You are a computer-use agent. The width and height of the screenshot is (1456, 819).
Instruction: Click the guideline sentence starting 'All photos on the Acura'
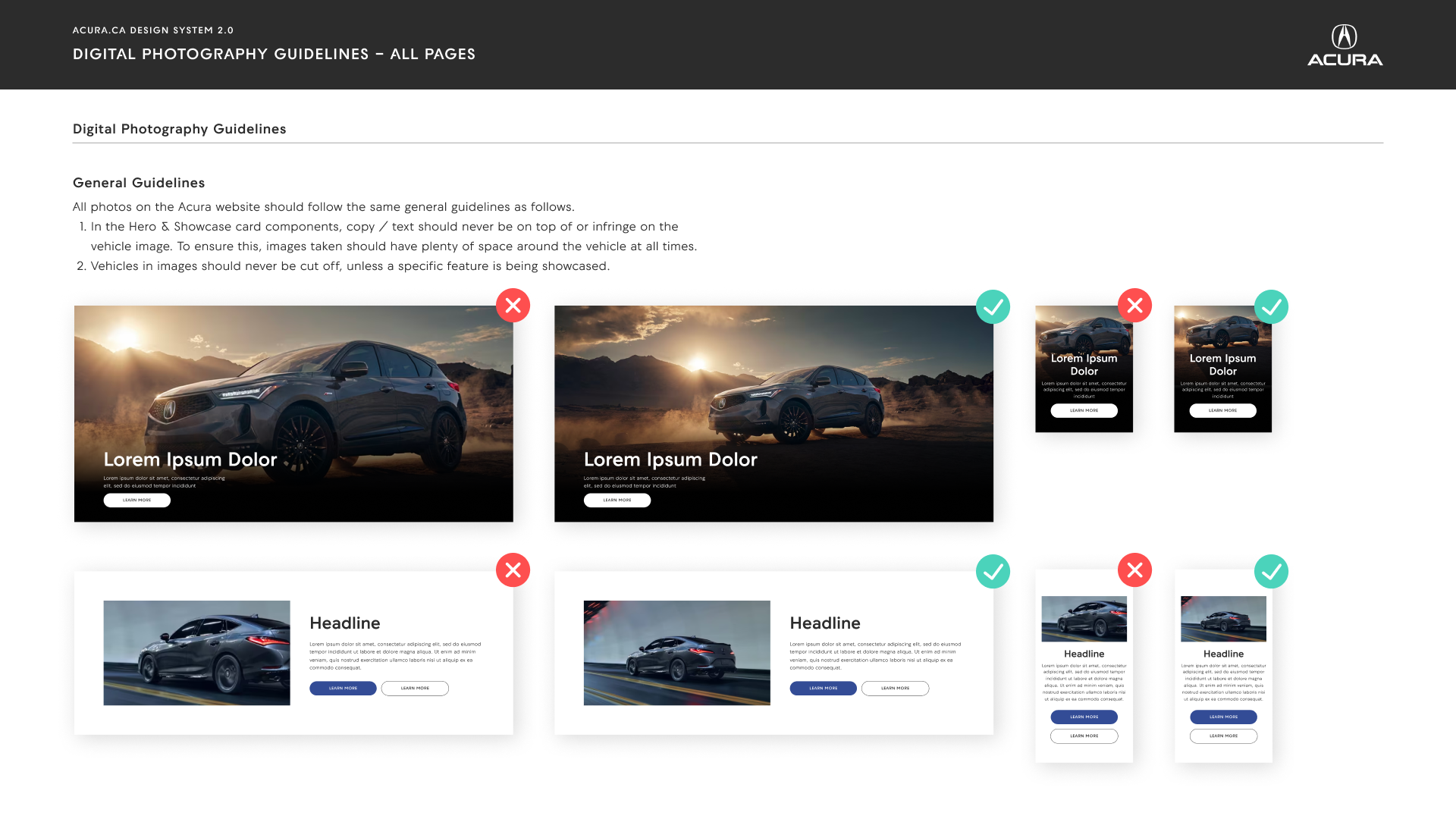[x=324, y=207]
